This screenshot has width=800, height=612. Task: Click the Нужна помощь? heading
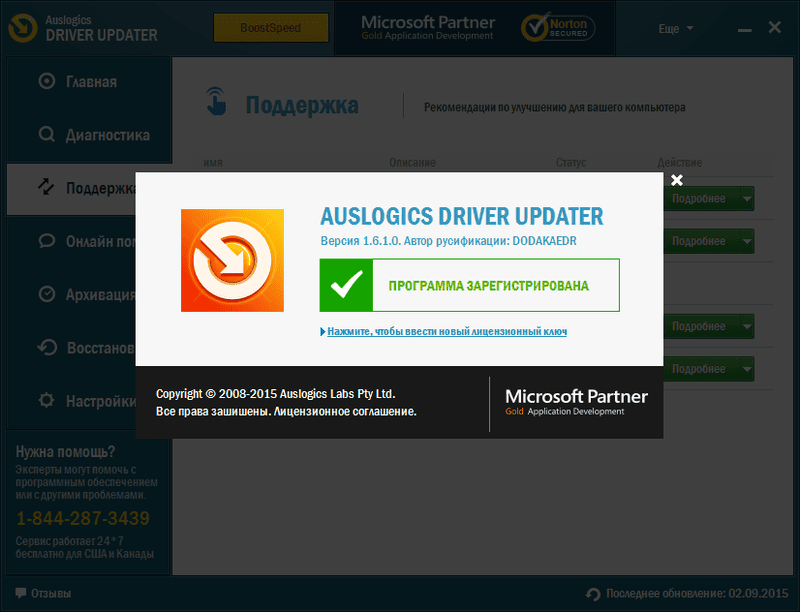(65, 452)
